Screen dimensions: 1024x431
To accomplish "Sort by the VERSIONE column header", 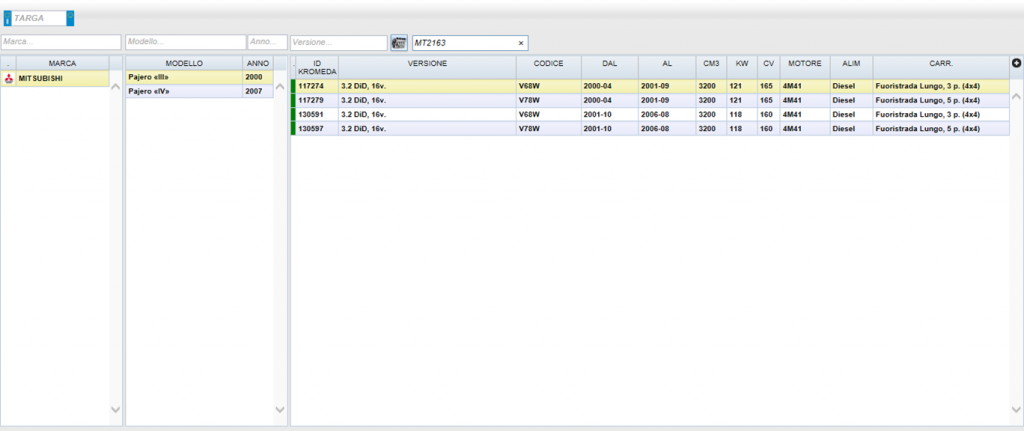I will [427, 63].
